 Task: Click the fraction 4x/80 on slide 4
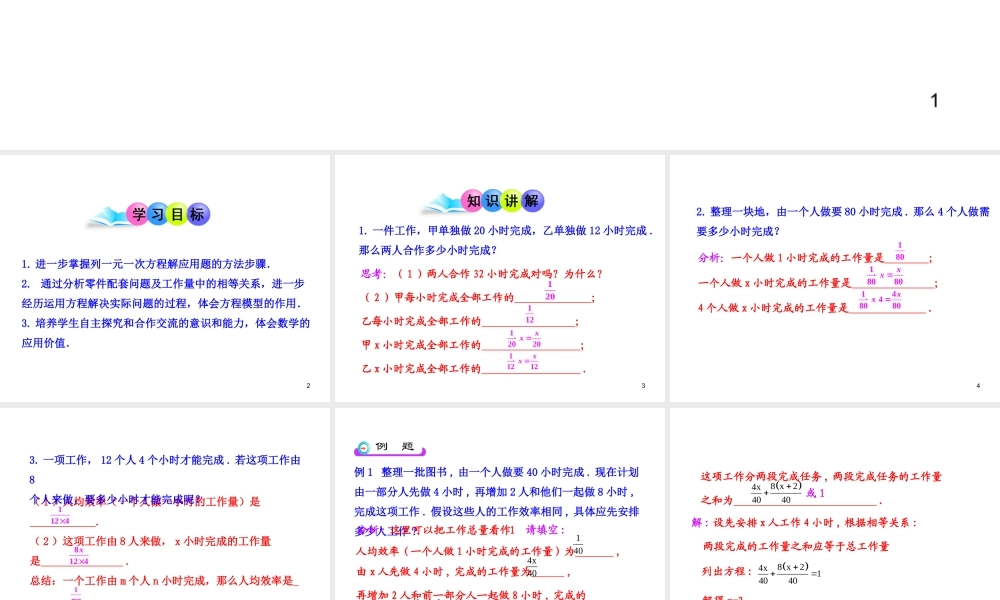896,299
